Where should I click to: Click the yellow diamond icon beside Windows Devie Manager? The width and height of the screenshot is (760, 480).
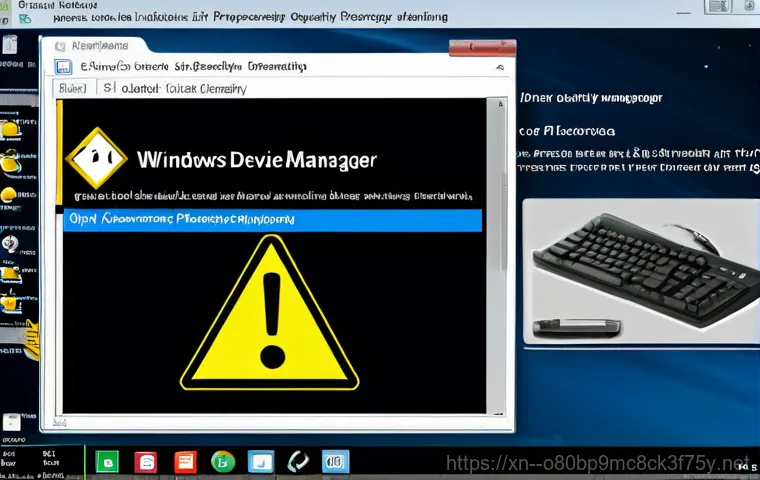(x=97, y=158)
